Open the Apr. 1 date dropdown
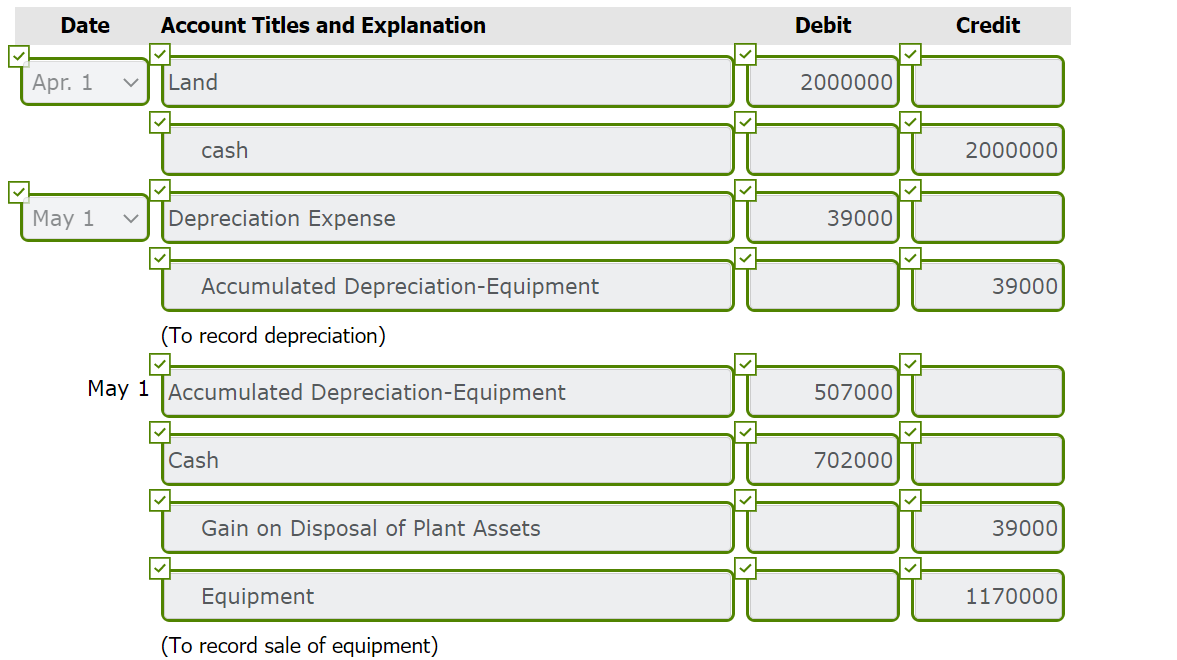This screenshot has width=1177, height=660. tap(84, 84)
